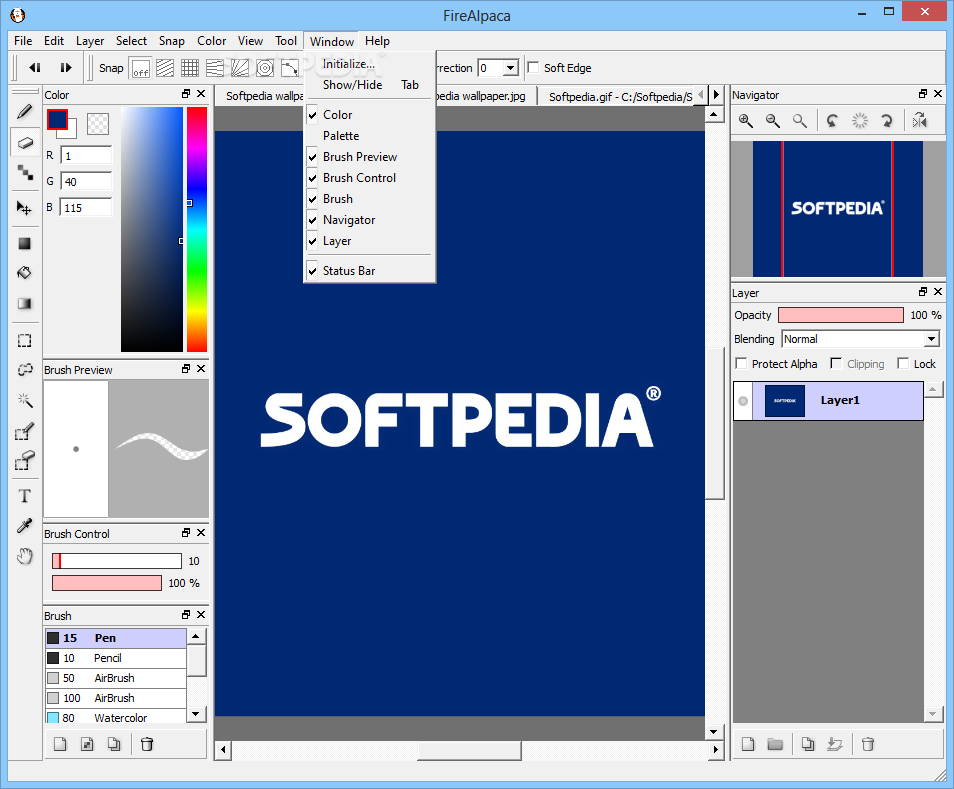
Task: Uncheck Color in Window menu
Action: (x=370, y=114)
